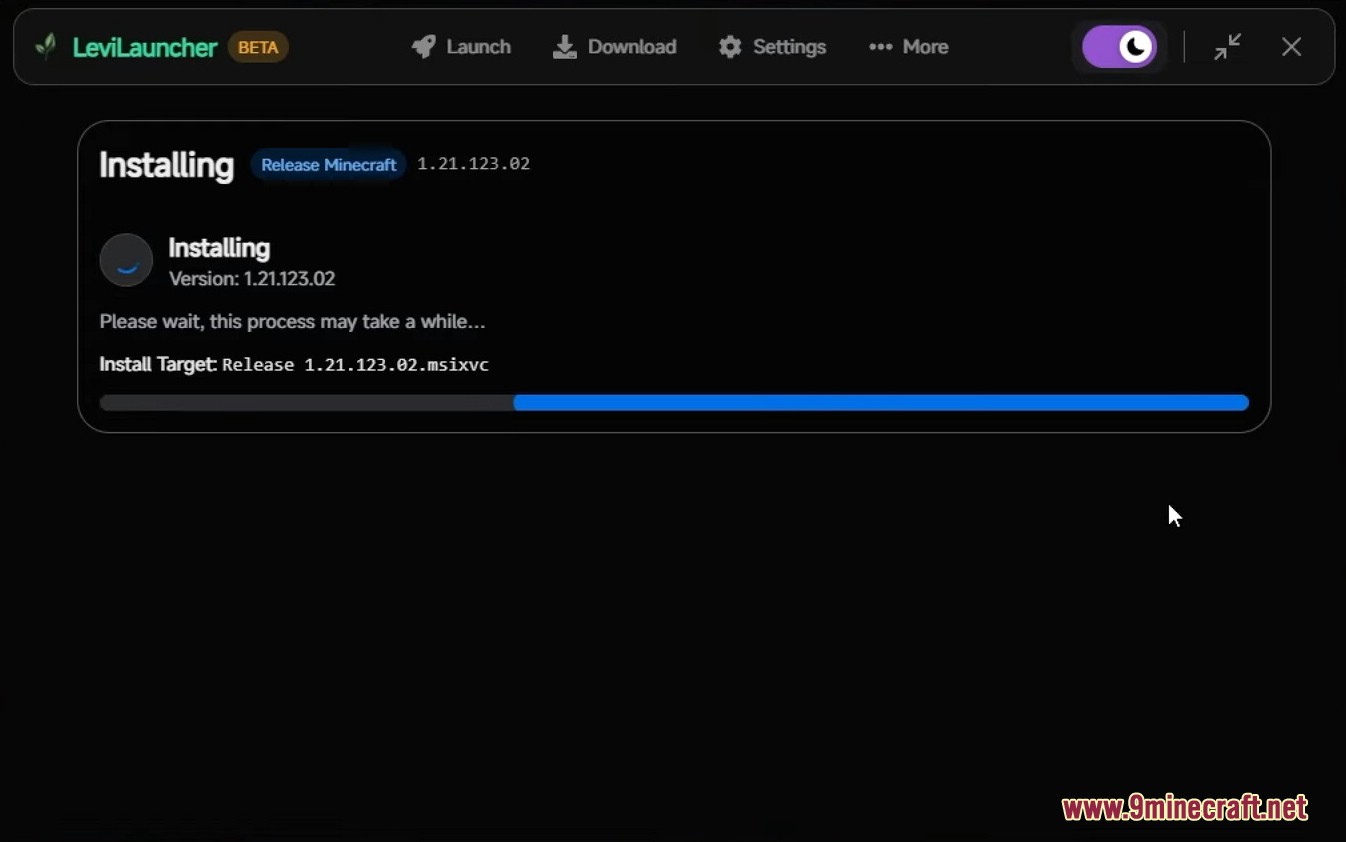1346x842 pixels.
Task: Click the LeviLauncher green leaf logo
Action: pyautogui.click(x=46, y=47)
